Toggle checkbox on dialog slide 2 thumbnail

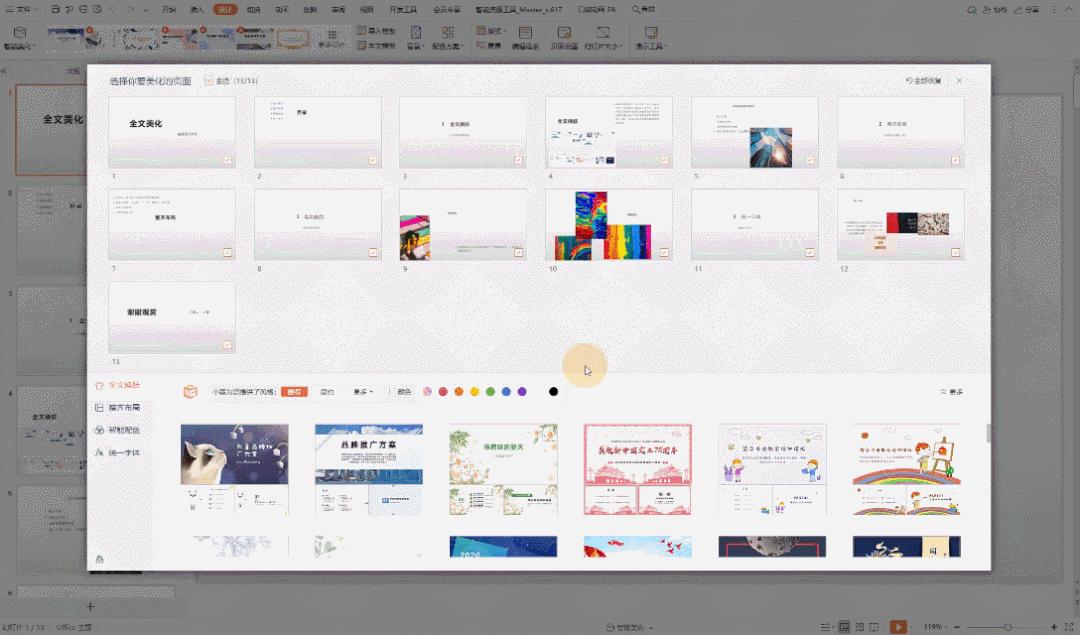(x=373, y=160)
